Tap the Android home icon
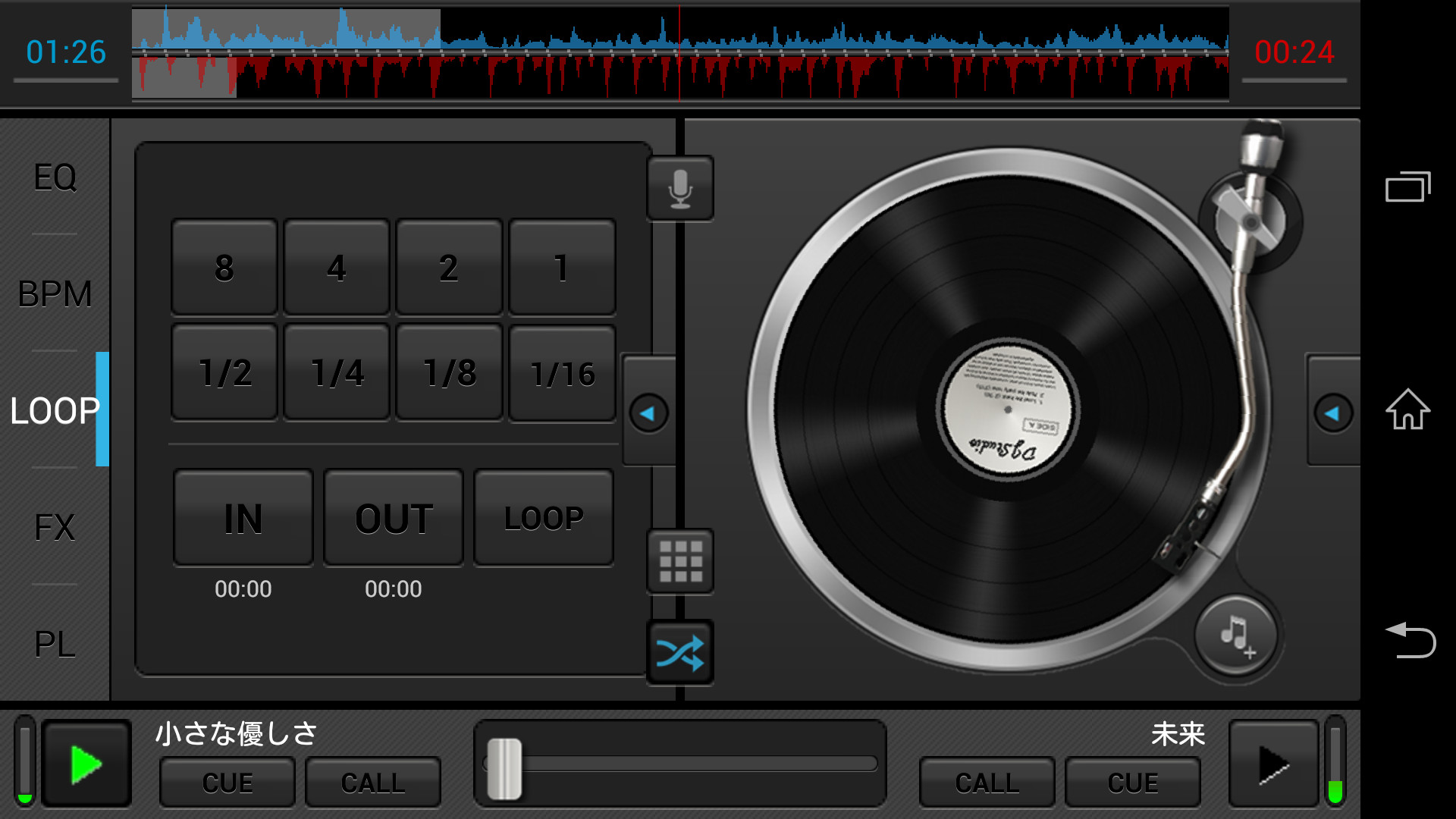Image resolution: width=1456 pixels, height=819 pixels. tap(1407, 410)
